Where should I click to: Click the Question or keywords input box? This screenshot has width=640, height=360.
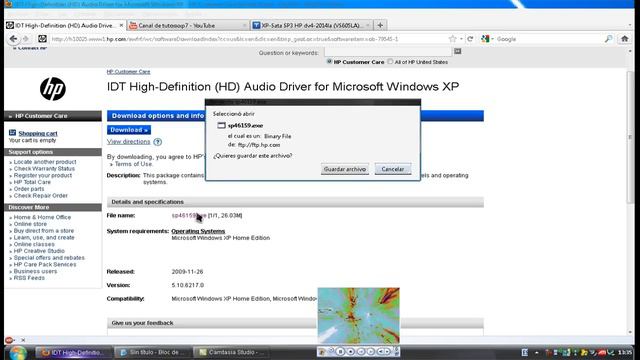pos(388,52)
